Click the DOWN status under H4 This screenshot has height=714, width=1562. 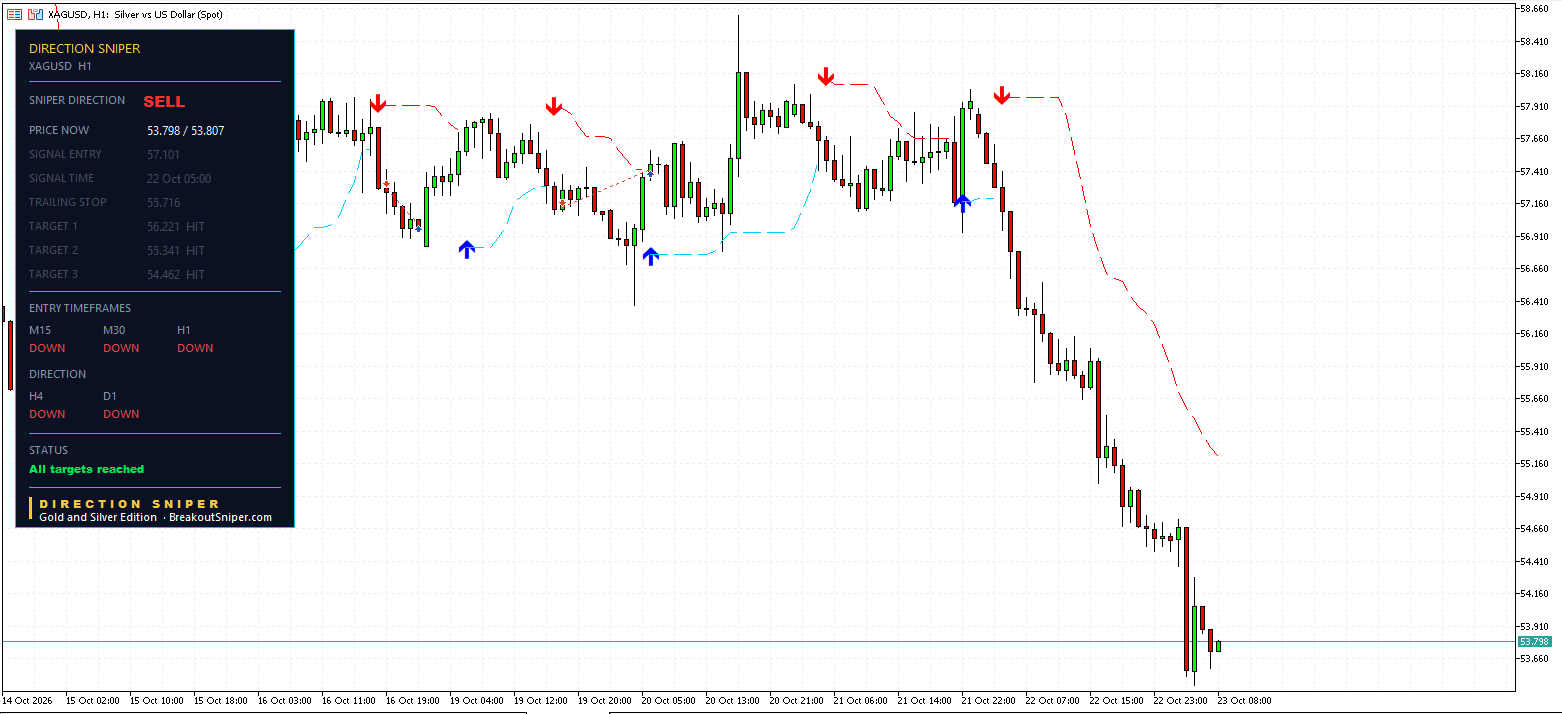pyautogui.click(x=47, y=414)
